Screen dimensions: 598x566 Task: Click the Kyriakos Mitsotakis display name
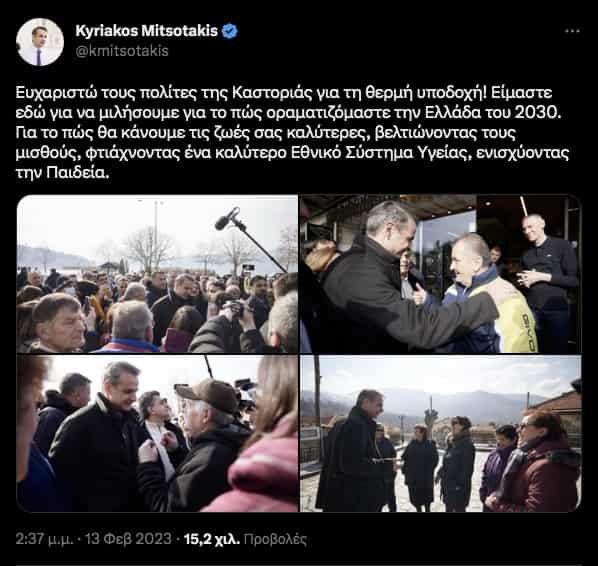tap(146, 31)
